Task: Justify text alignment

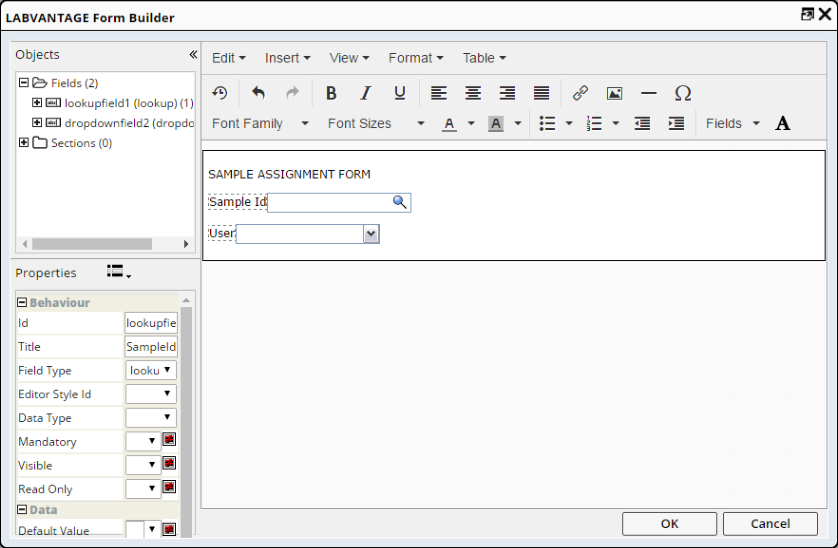Action: click(x=541, y=93)
